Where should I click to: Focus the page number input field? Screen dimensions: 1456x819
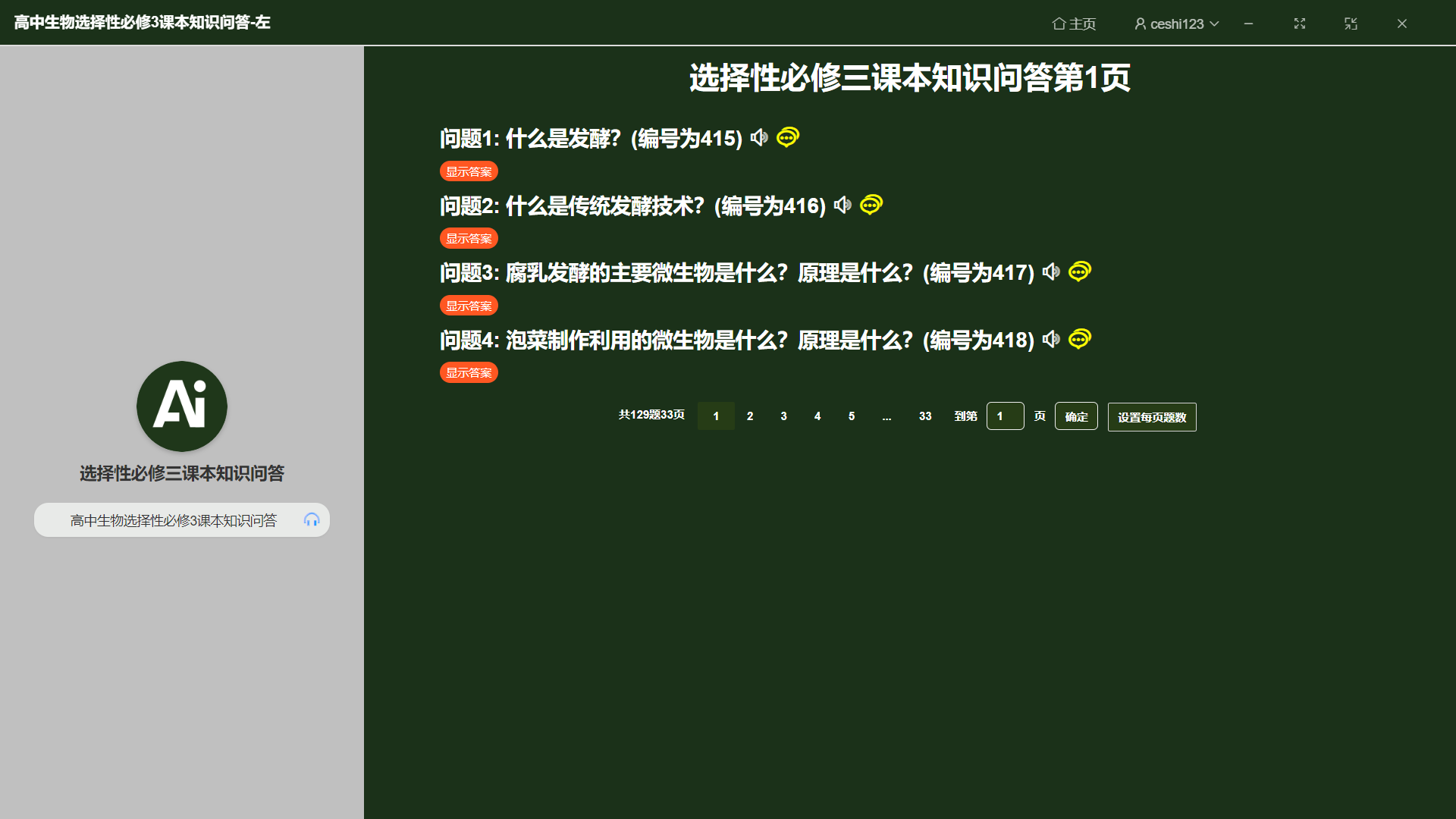point(1005,416)
